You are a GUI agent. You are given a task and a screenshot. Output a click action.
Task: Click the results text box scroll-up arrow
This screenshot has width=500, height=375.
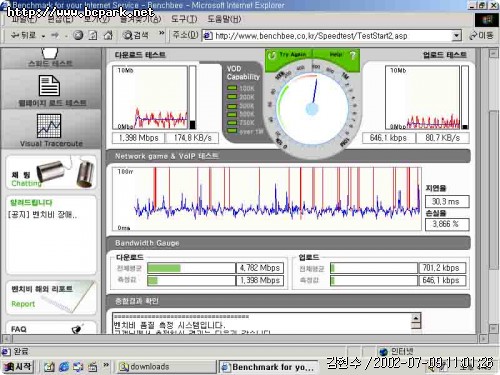point(416,318)
